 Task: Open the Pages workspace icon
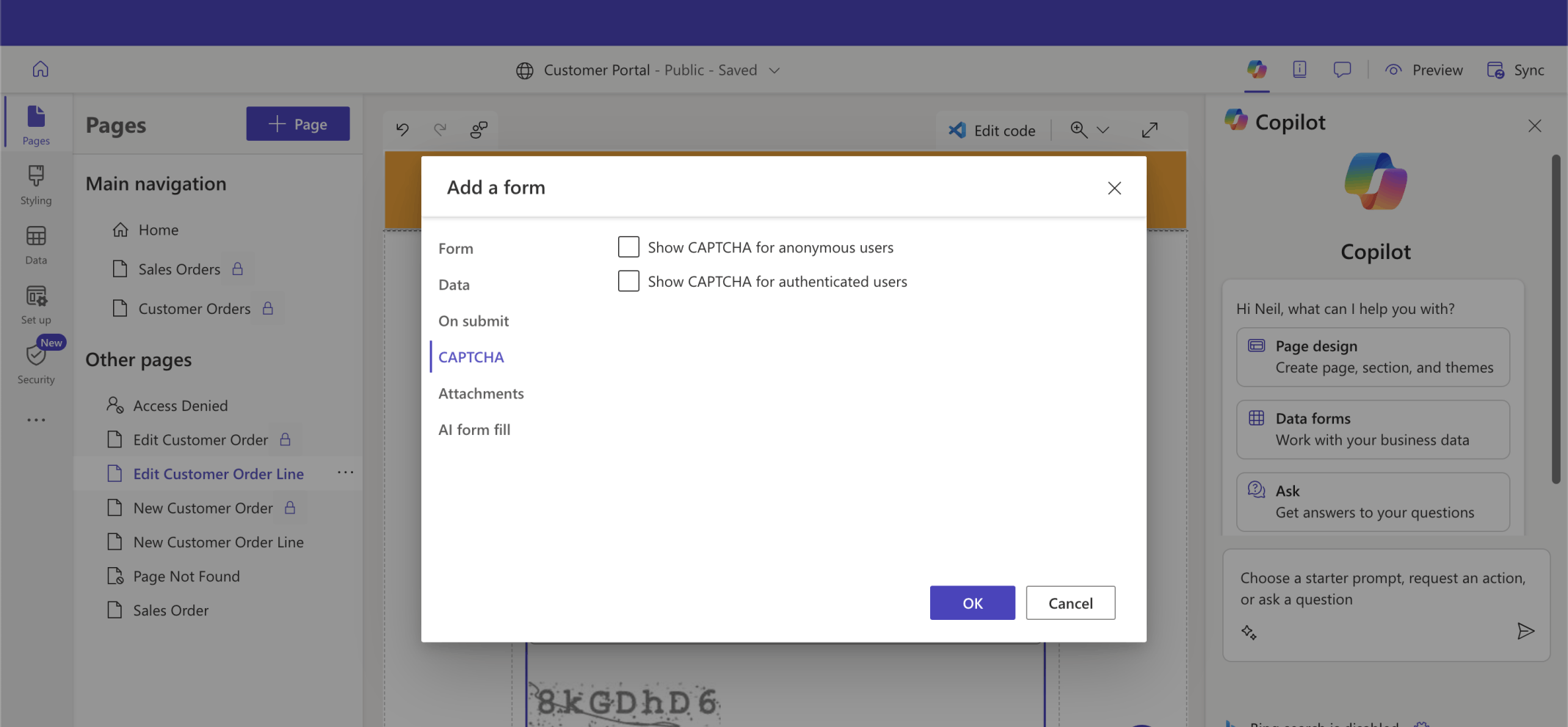coord(36,124)
